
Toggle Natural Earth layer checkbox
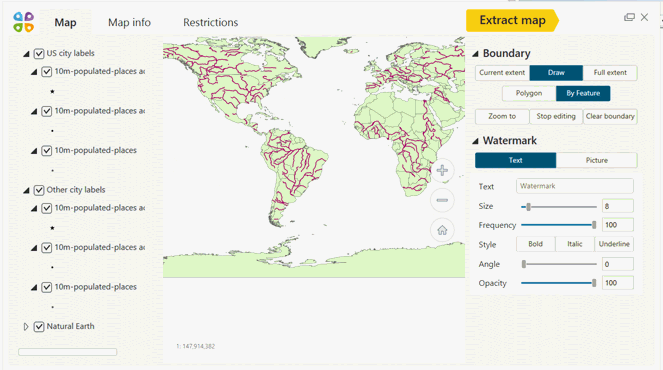(39, 327)
